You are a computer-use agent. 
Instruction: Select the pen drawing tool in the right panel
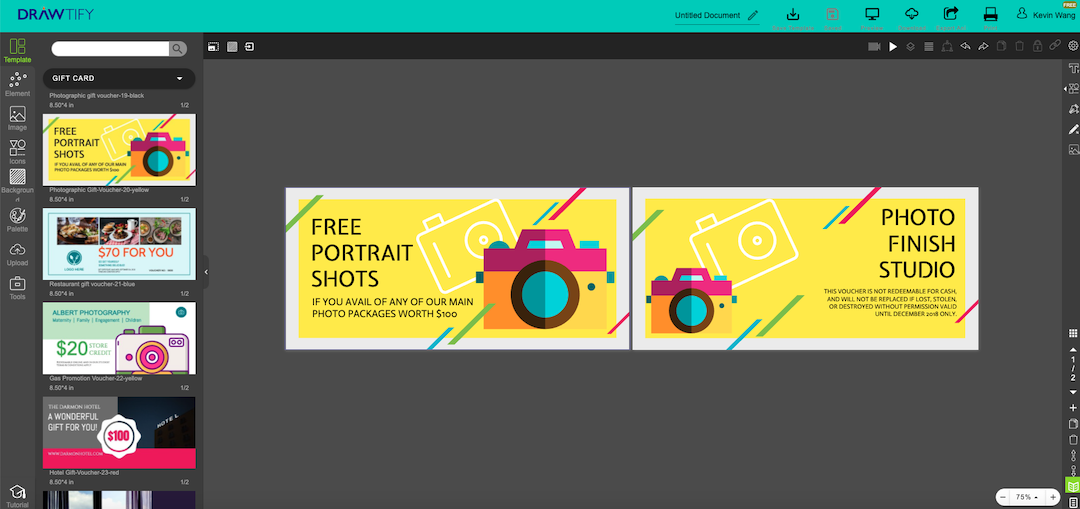[1072, 109]
